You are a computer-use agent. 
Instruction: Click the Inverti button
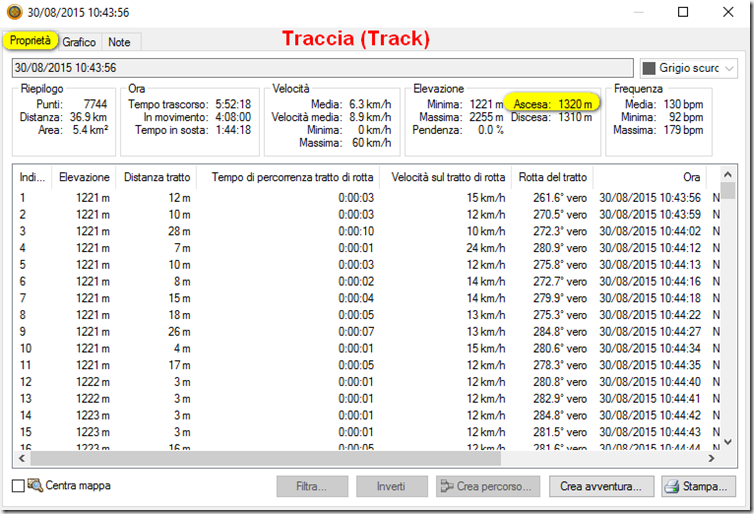[x=391, y=486]
